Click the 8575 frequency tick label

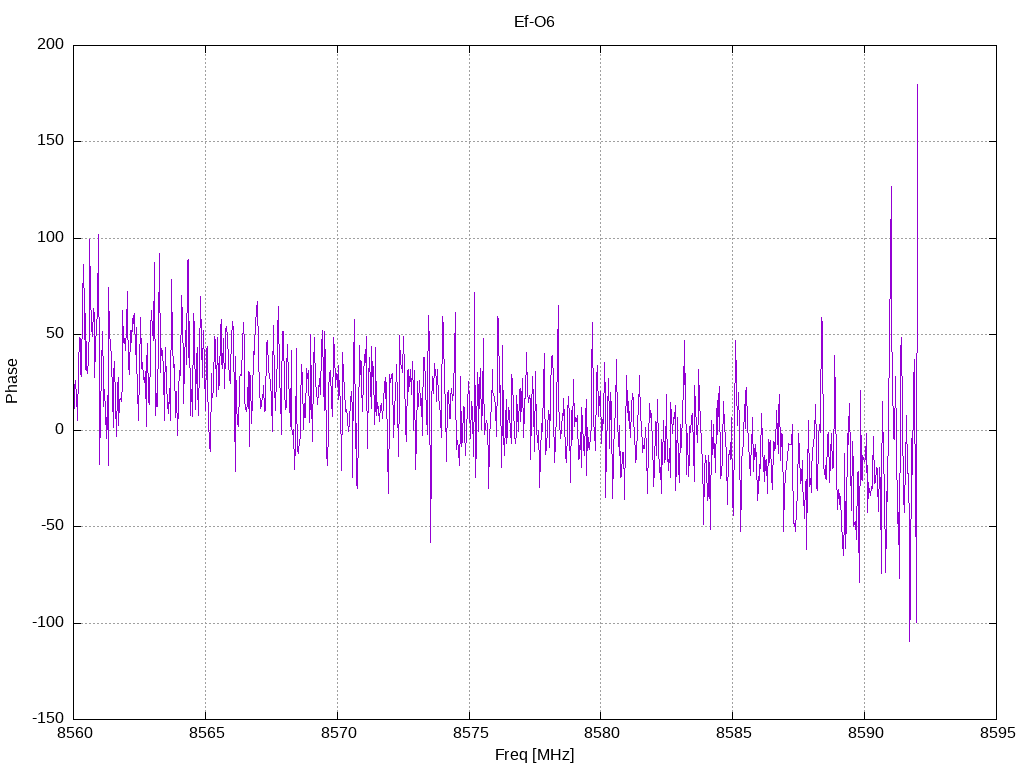coord(471,733)
